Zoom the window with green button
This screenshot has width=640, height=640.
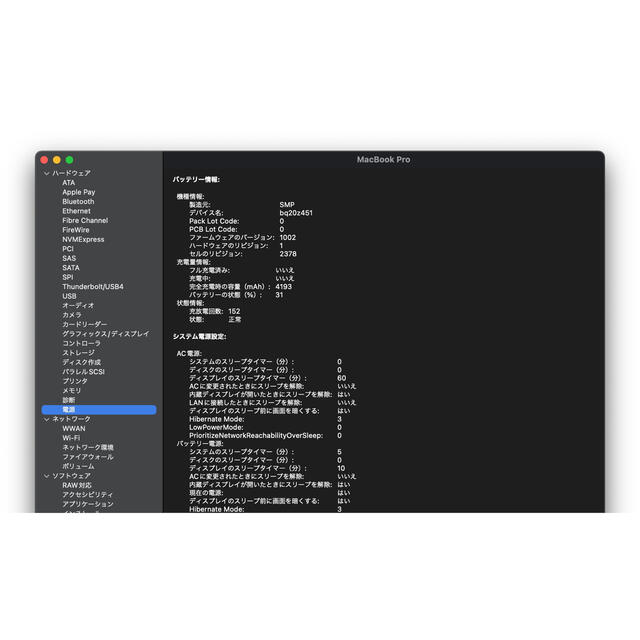coord(69,160)
